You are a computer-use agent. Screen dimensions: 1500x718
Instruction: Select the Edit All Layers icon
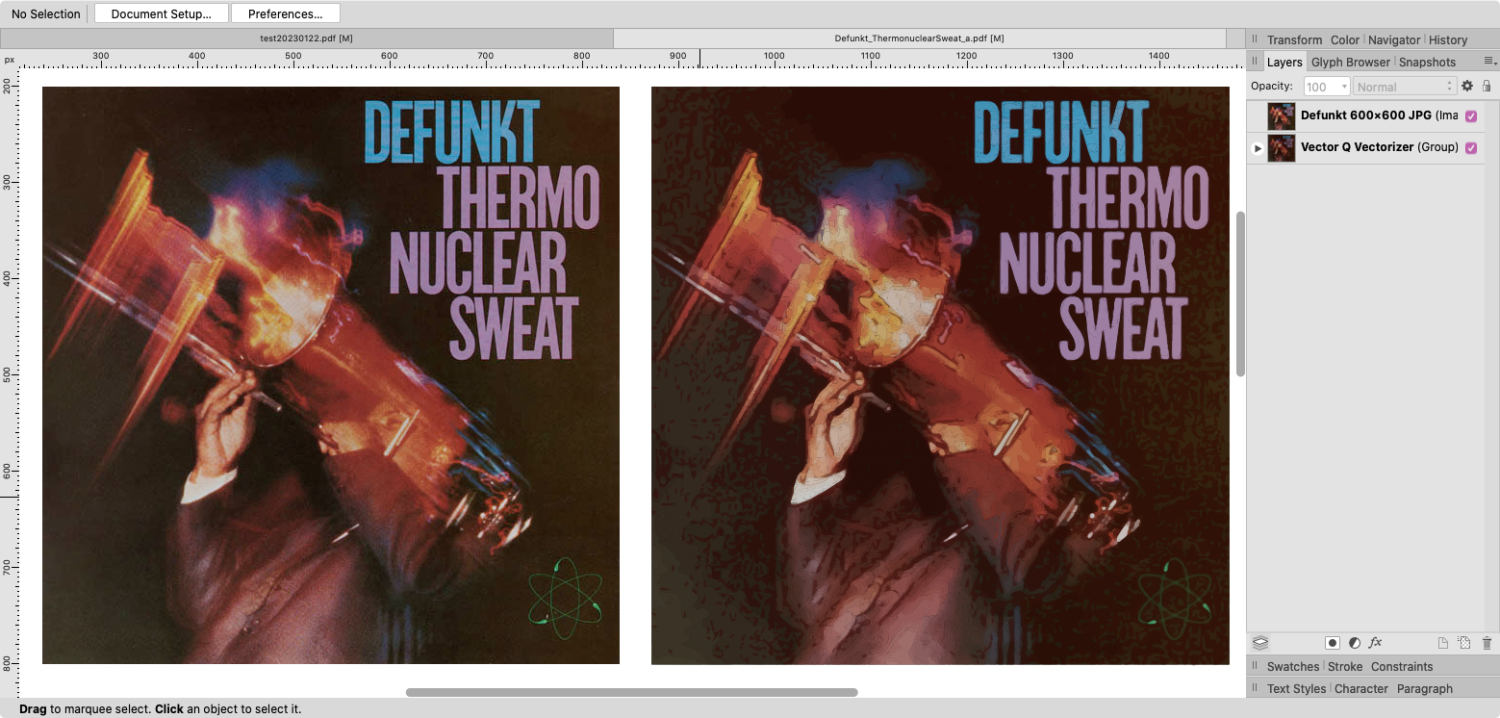(x=1261, y=643)
